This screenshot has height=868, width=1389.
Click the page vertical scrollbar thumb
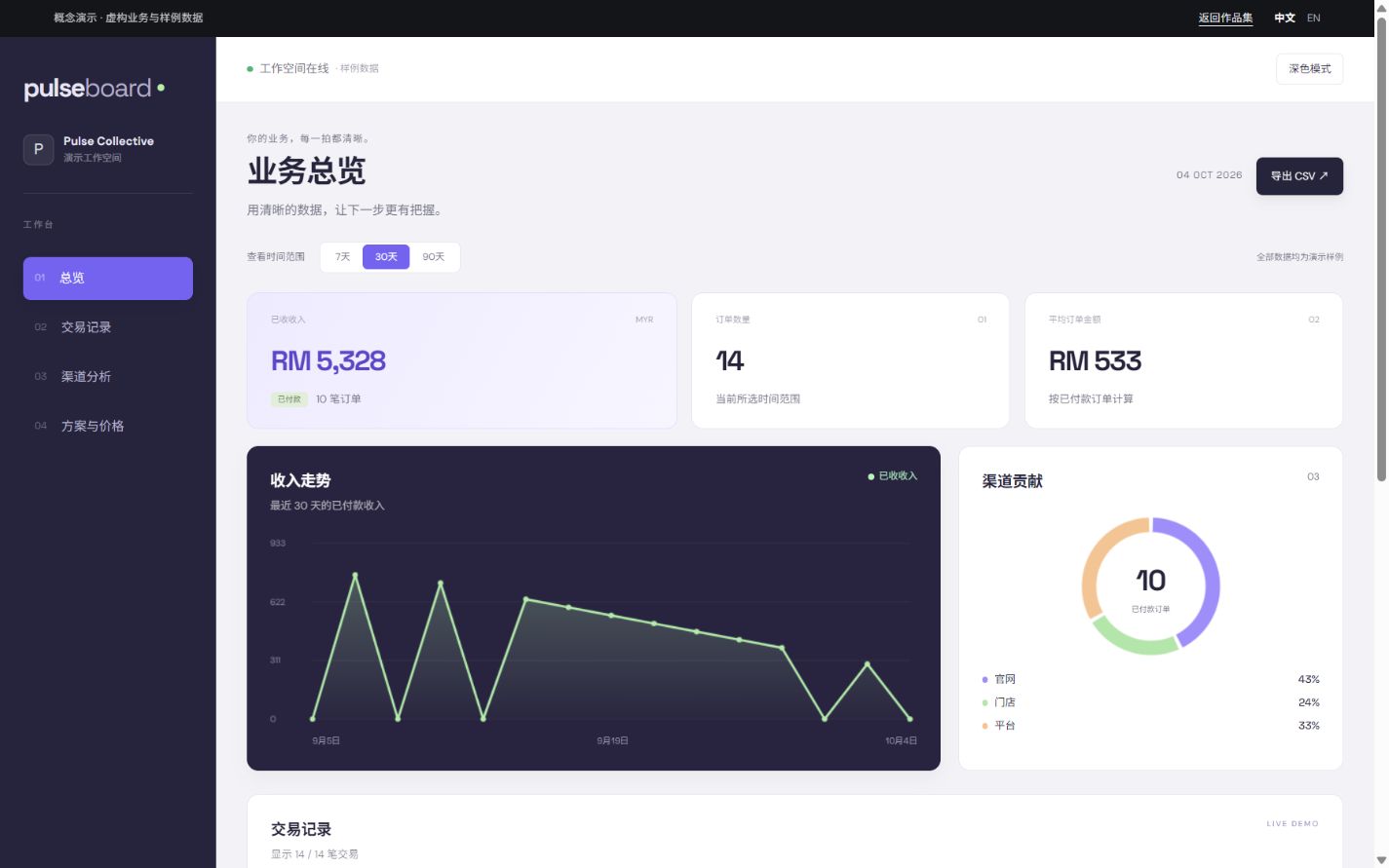coord(1381,248)
